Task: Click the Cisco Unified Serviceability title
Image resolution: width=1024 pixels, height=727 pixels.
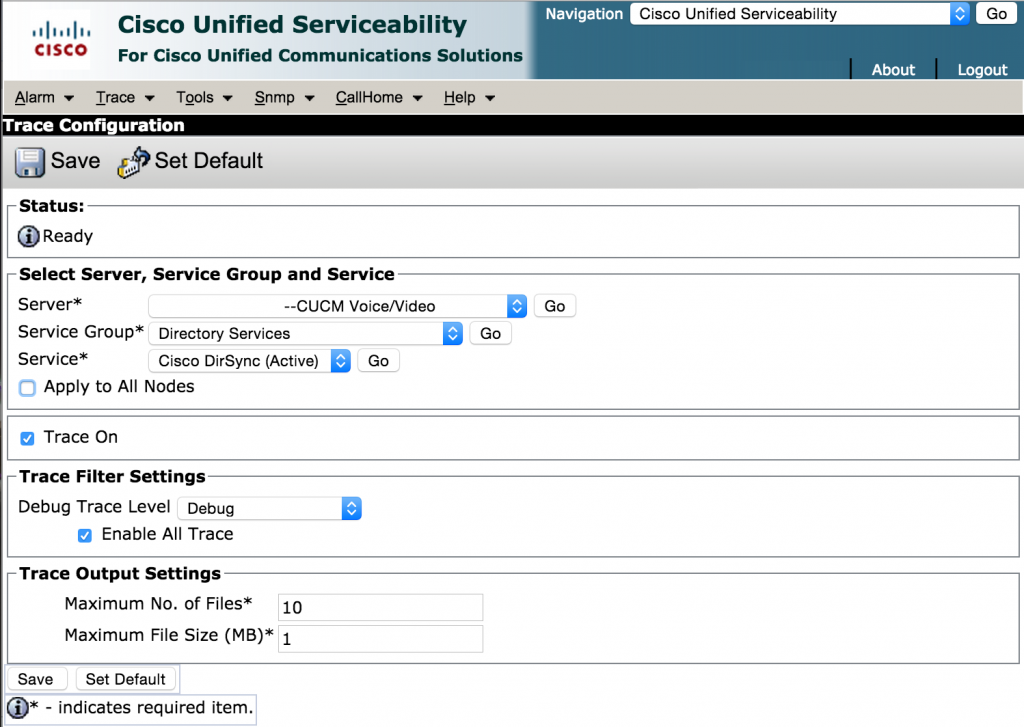Action: point(292,25)
